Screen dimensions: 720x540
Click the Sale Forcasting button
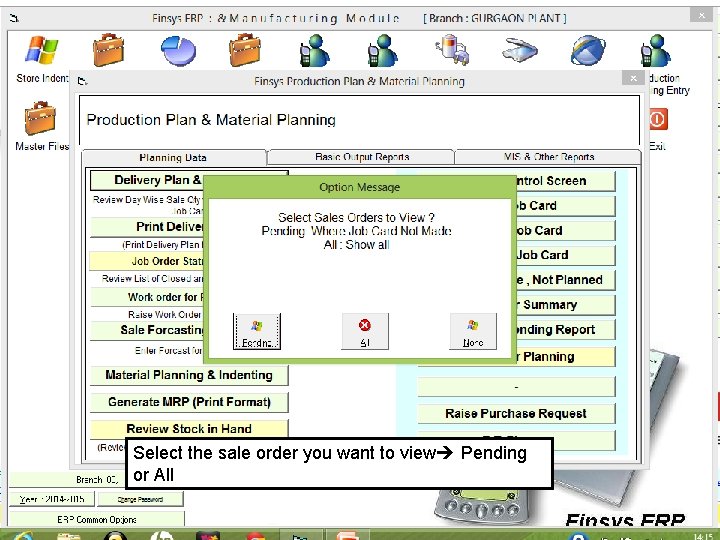click(147, 330)
